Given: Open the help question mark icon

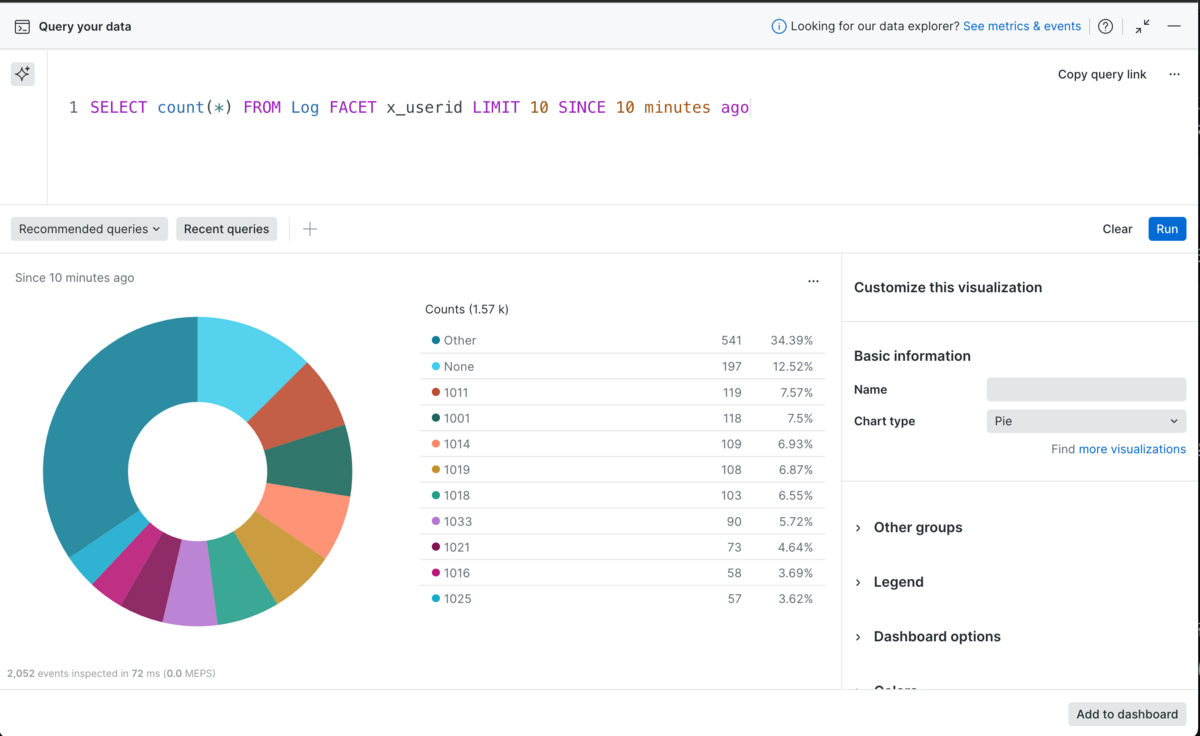Looking at the screenshot, I should 1105,27.
